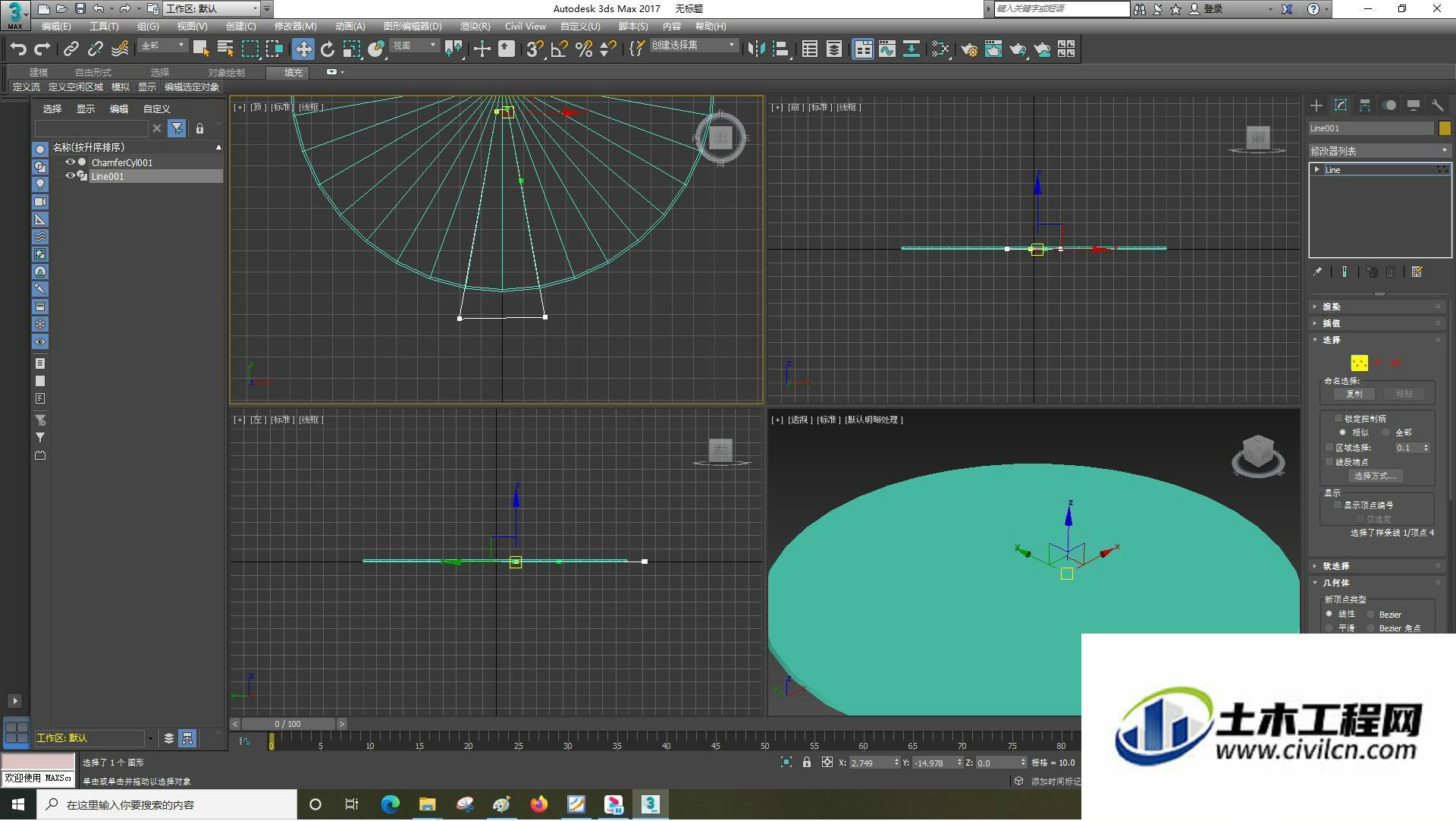Enable the 锁定控制柄 checkbox
1456x821 pixels.
(1338, 418)
